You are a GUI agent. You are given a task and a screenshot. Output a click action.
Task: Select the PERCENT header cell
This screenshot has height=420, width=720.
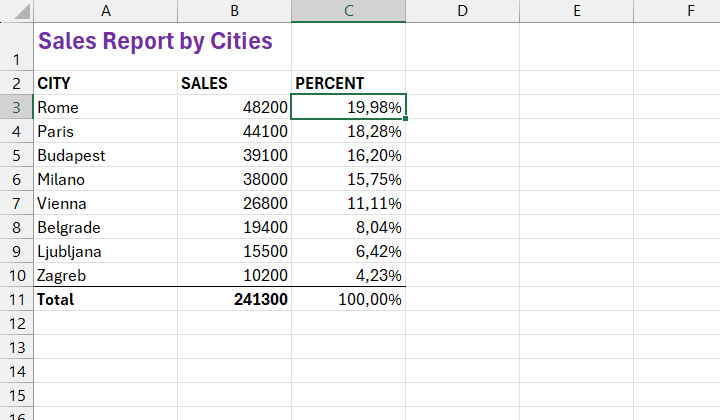(349, 83)
